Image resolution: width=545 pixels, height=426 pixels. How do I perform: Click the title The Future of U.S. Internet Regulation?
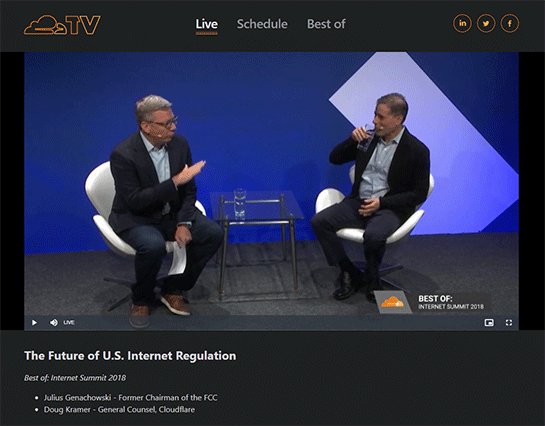[x=130, y=355]
